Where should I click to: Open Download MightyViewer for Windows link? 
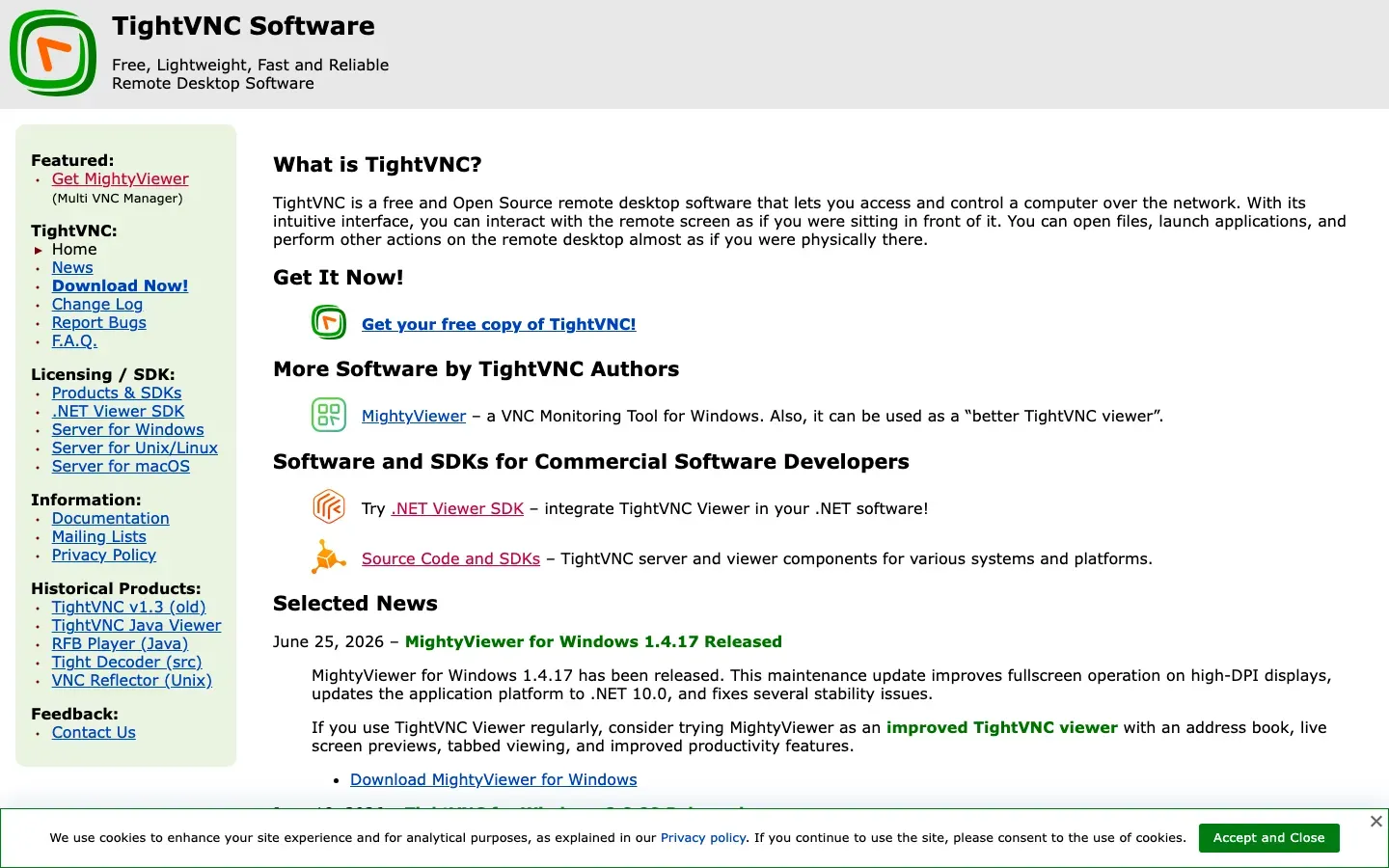(x=494, y=779)
